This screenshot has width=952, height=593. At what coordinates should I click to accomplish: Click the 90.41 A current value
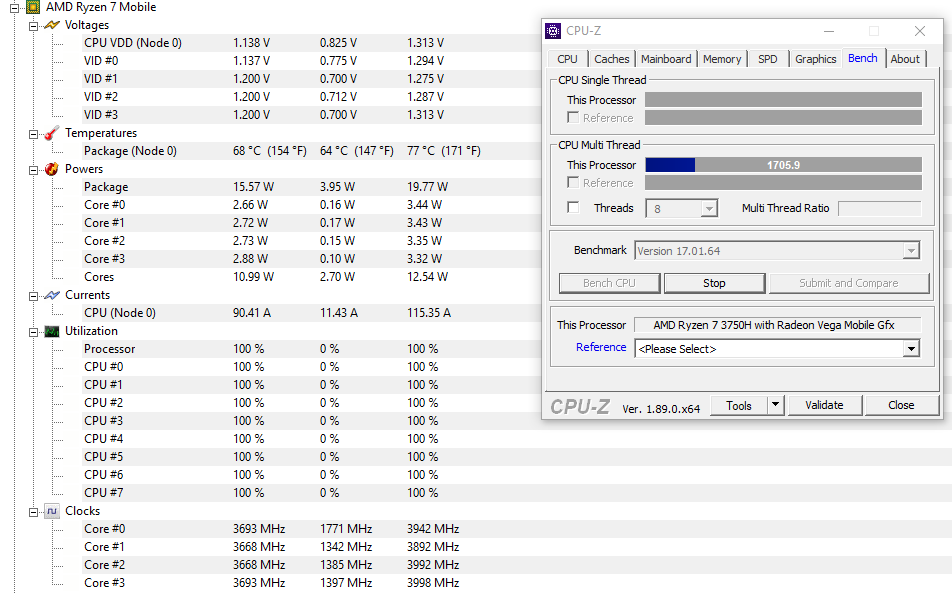pyautogui.click(x=252, y=313)
